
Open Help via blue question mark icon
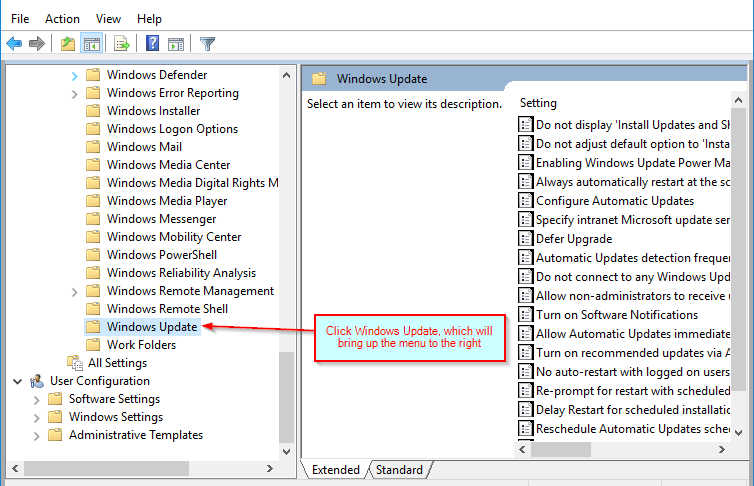tap(152, 44)
